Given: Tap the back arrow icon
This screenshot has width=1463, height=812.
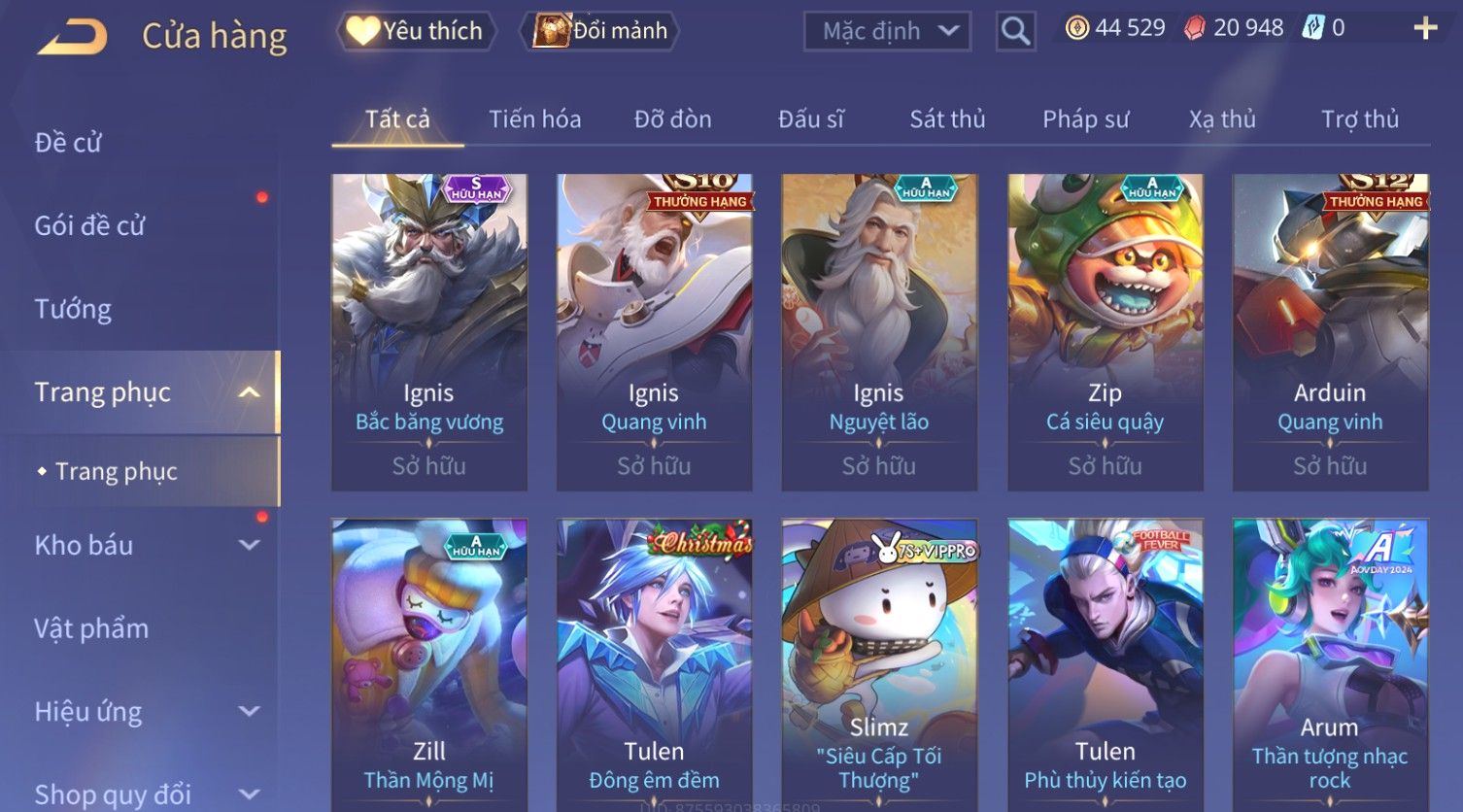Looking at the screenshot, I should pos(72,37).
